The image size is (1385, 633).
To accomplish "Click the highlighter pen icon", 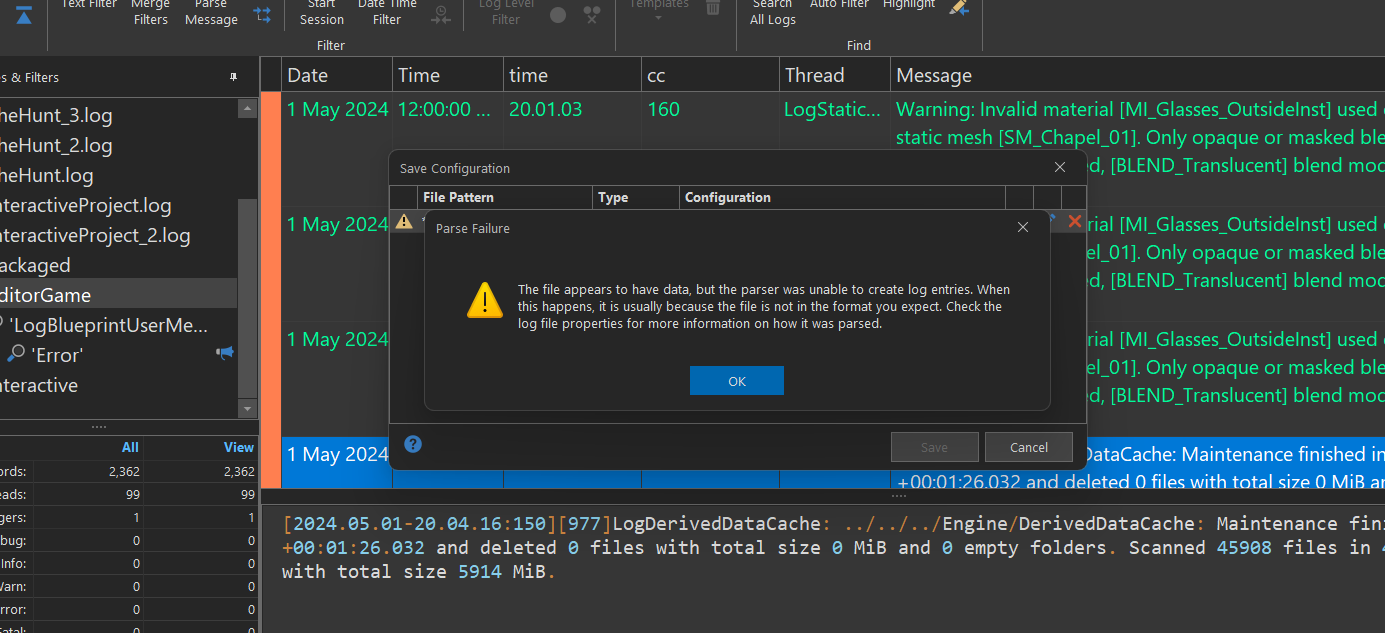I will click(959, 8).
